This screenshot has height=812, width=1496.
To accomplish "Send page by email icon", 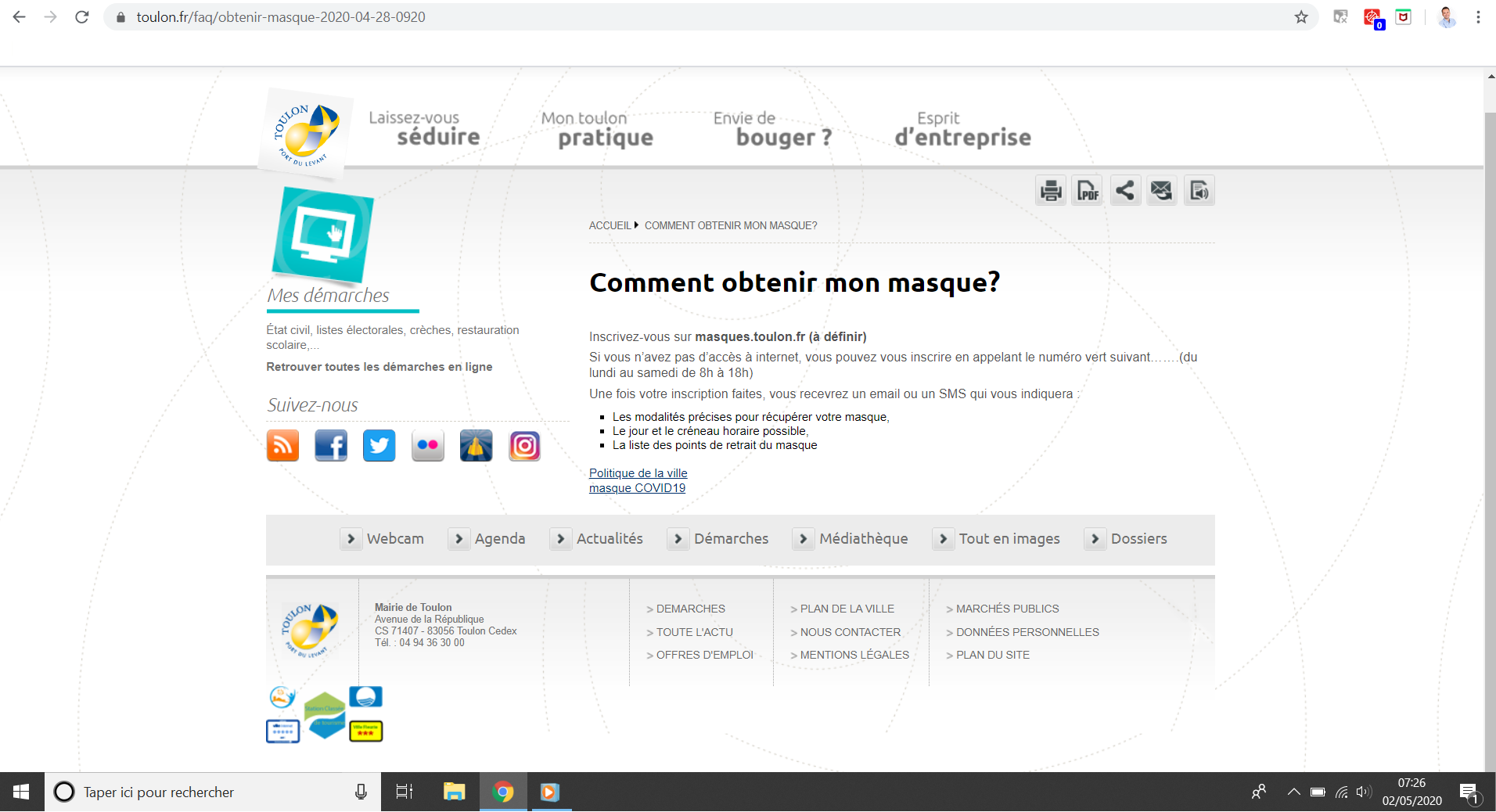I will click(1162, 190).
